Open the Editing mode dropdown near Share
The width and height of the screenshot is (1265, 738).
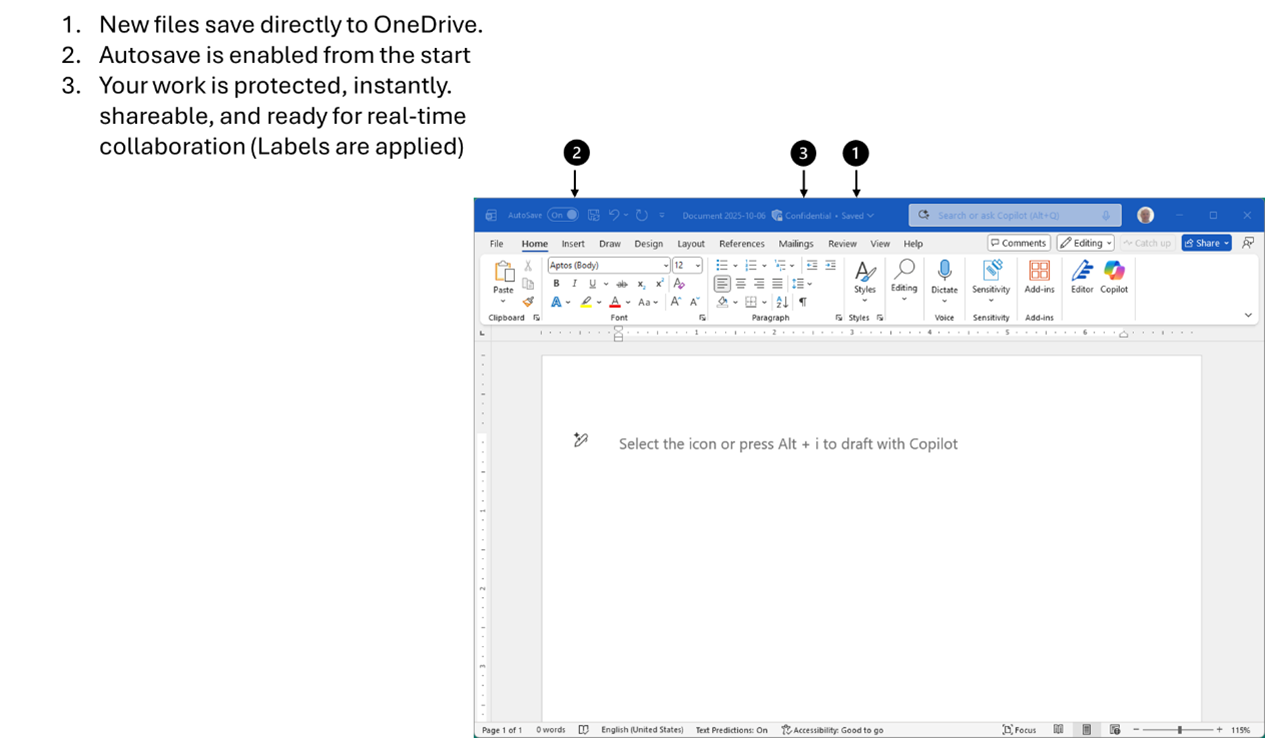[1085, 243]
